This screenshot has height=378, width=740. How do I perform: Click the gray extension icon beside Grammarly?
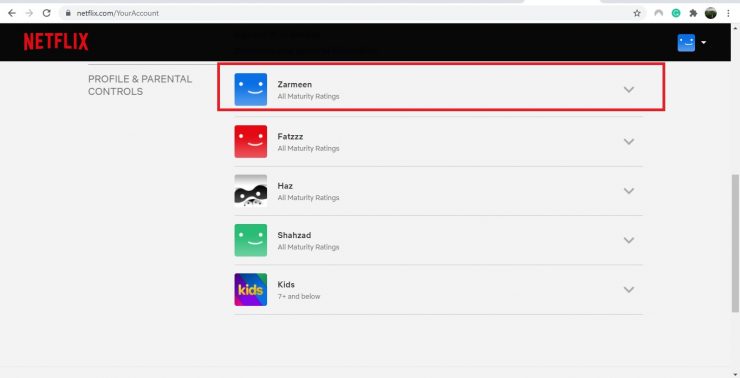(x=658, y=13)
